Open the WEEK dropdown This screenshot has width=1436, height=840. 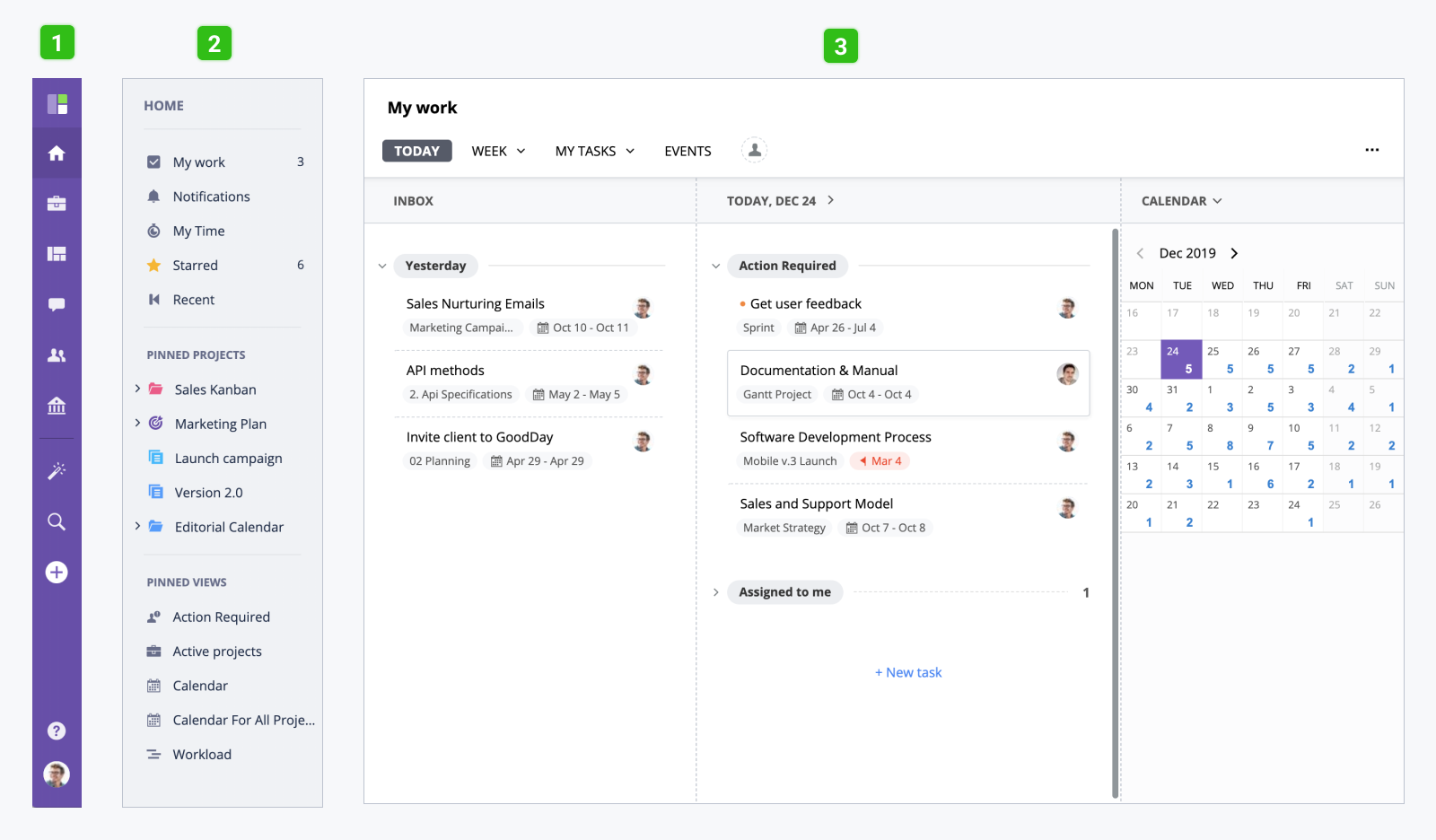[498, 151]
